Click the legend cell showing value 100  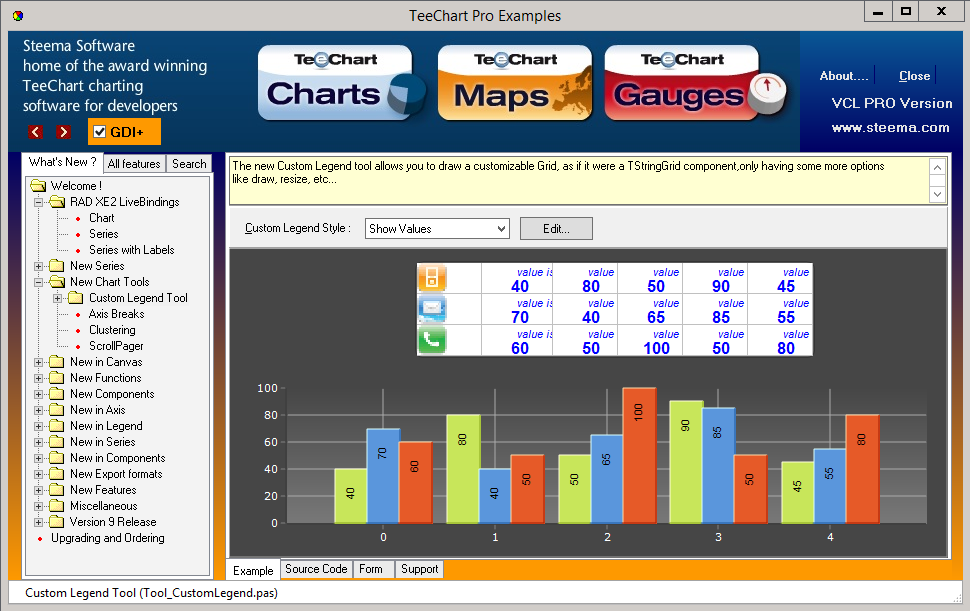(x=650, y=340)
